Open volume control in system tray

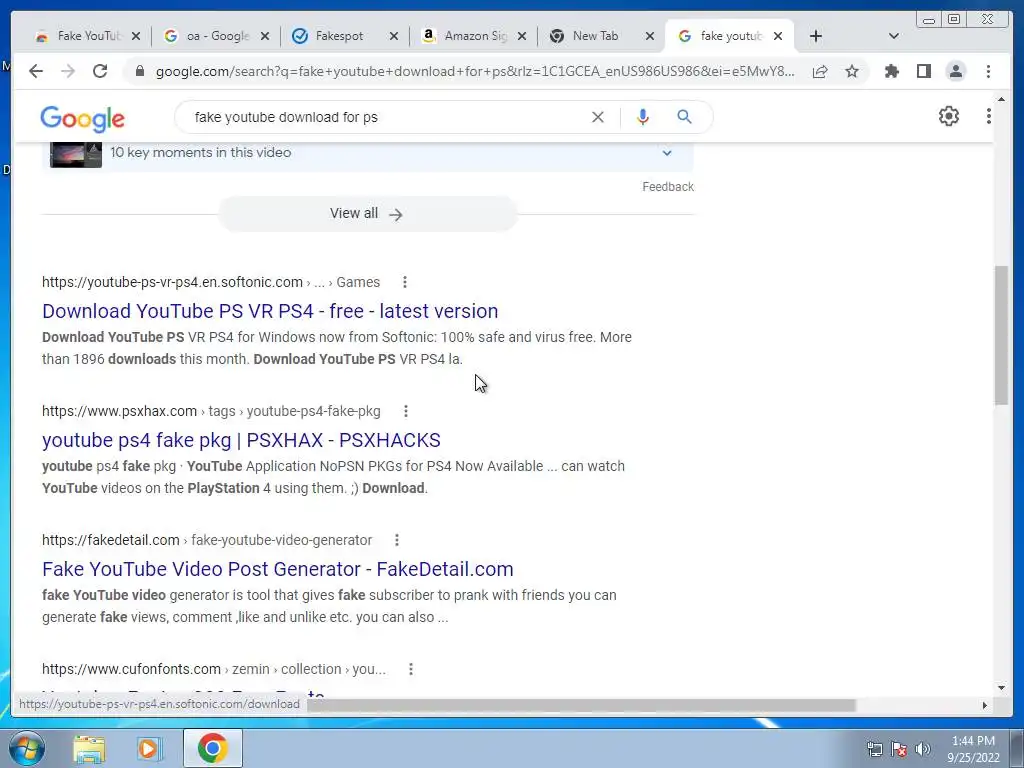pyautogui.click(x=922, y=749)
